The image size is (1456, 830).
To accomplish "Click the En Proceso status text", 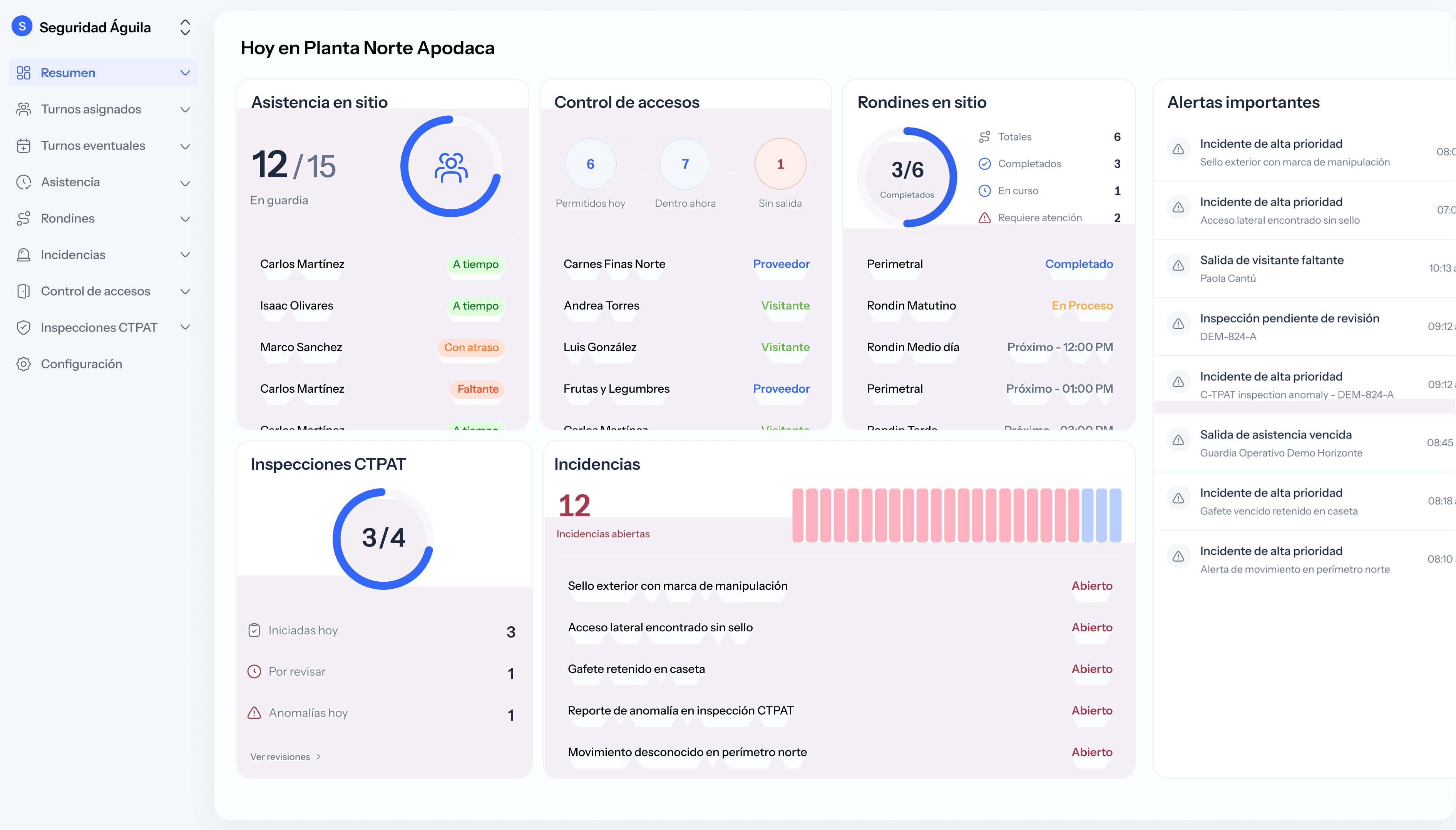I will (1082, 306).
